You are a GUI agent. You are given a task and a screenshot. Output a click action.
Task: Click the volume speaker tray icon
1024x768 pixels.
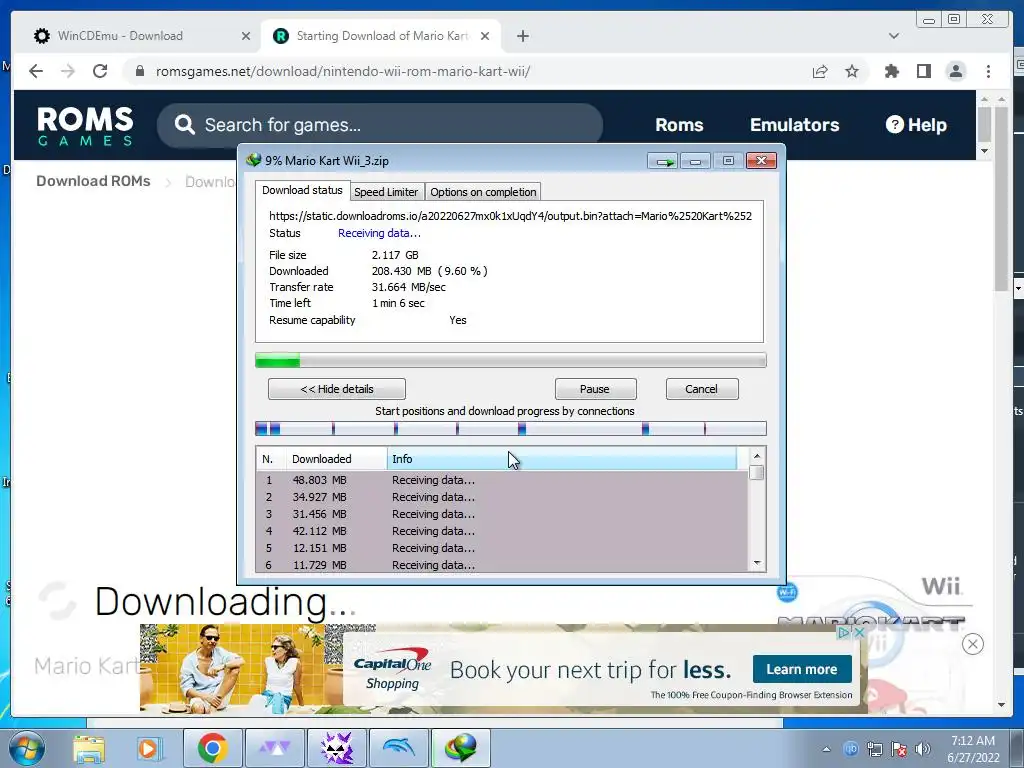[923, 749]
